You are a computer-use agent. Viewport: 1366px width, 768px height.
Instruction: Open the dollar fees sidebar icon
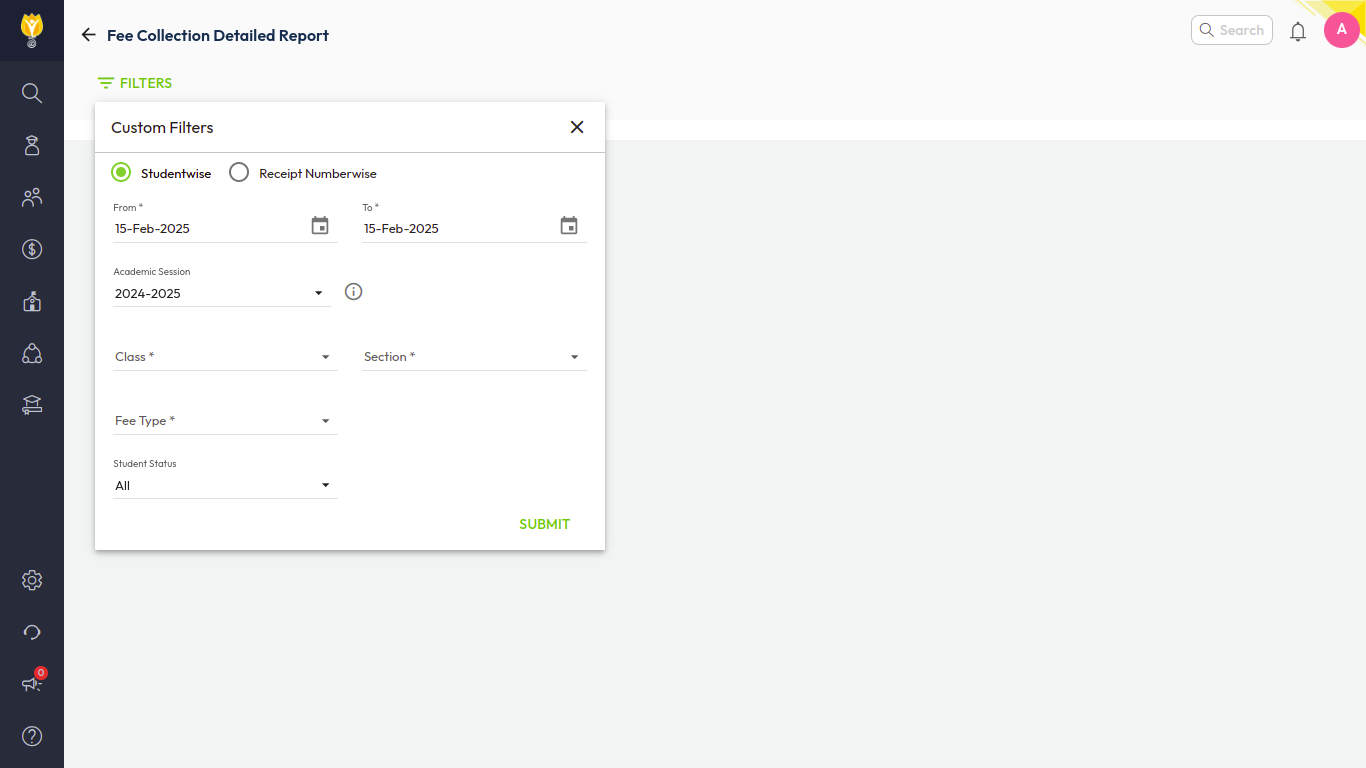pyautogui.click(x=32, y=249)
